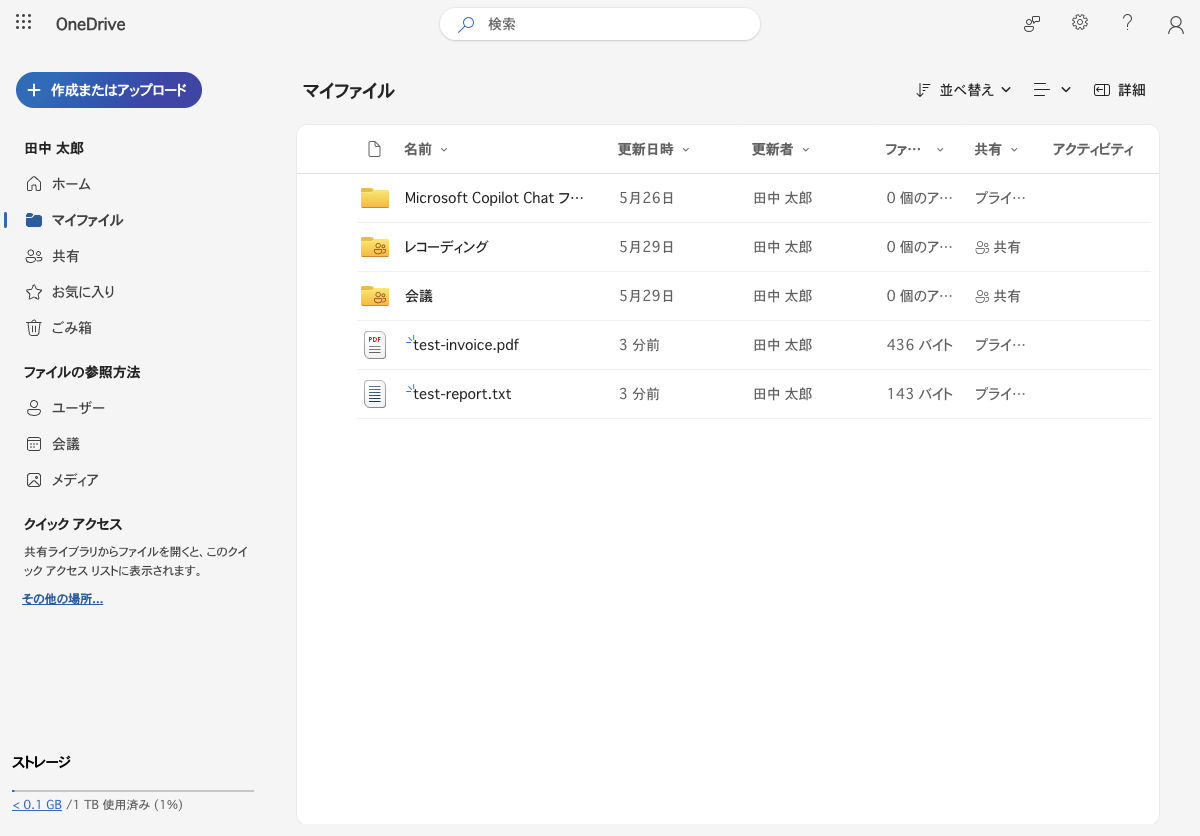Open the account profile icon
This screenshot has width=1200, height=836.
pyautogui.click(x=1176, y=24)
